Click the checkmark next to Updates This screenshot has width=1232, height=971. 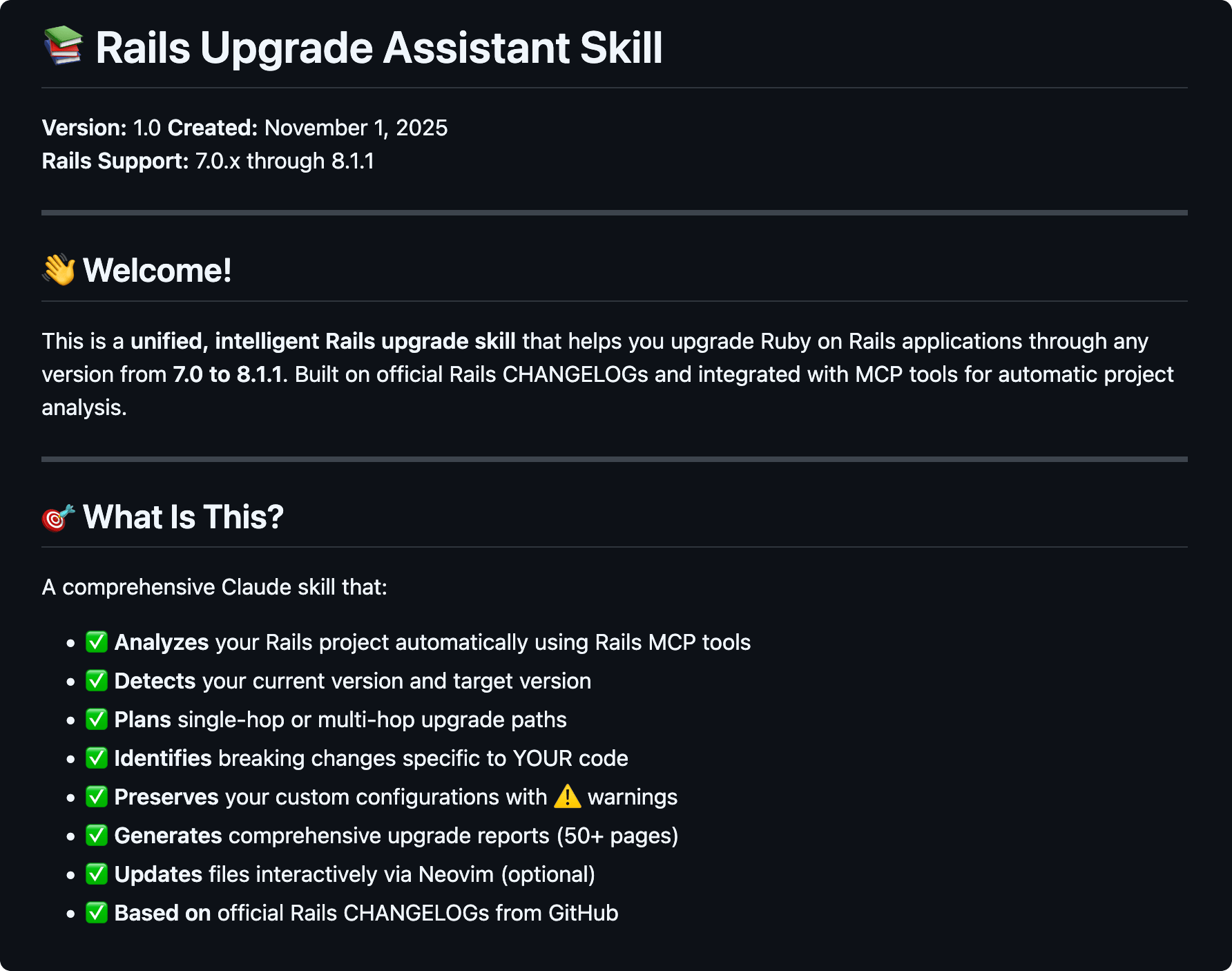point(97,874)
